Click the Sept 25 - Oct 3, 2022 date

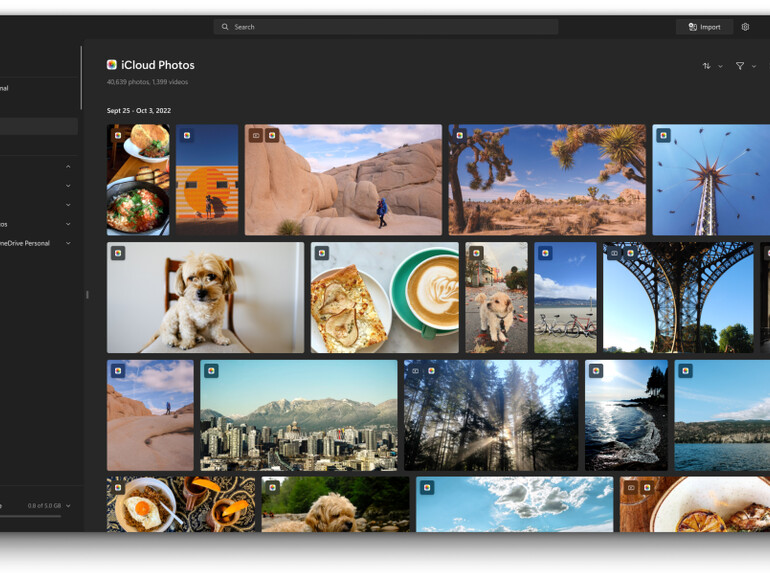coord(139,110)
